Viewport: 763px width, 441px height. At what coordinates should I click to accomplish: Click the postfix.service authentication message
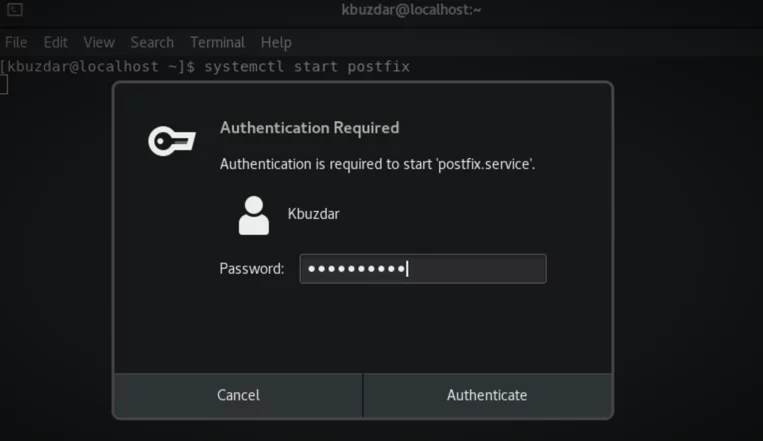click(377, 164)
